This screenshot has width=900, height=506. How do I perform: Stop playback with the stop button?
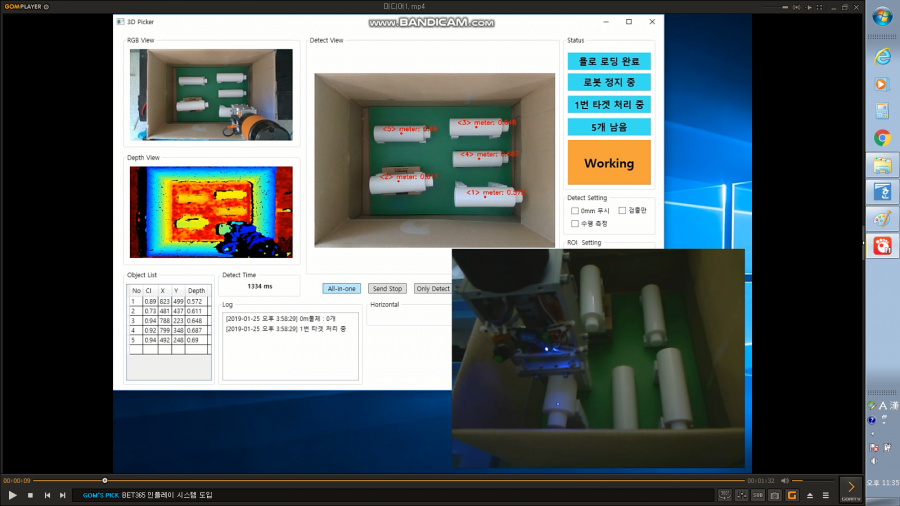(30, 495)
